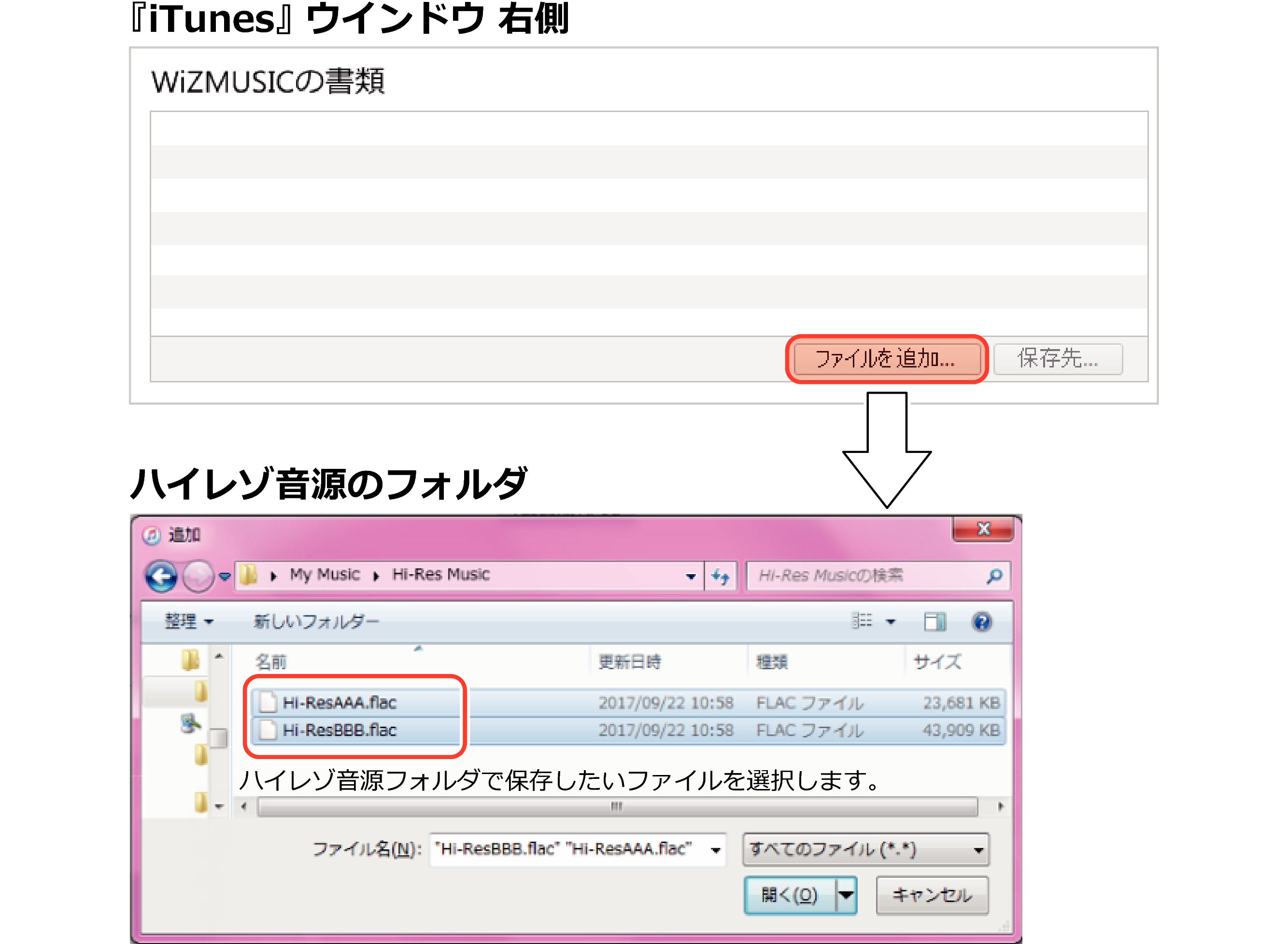Click the date cell of the Hi-ResBBB.flac row
Image resolution: width=1288 pixels, height=944 pixels.
[665, 730]
